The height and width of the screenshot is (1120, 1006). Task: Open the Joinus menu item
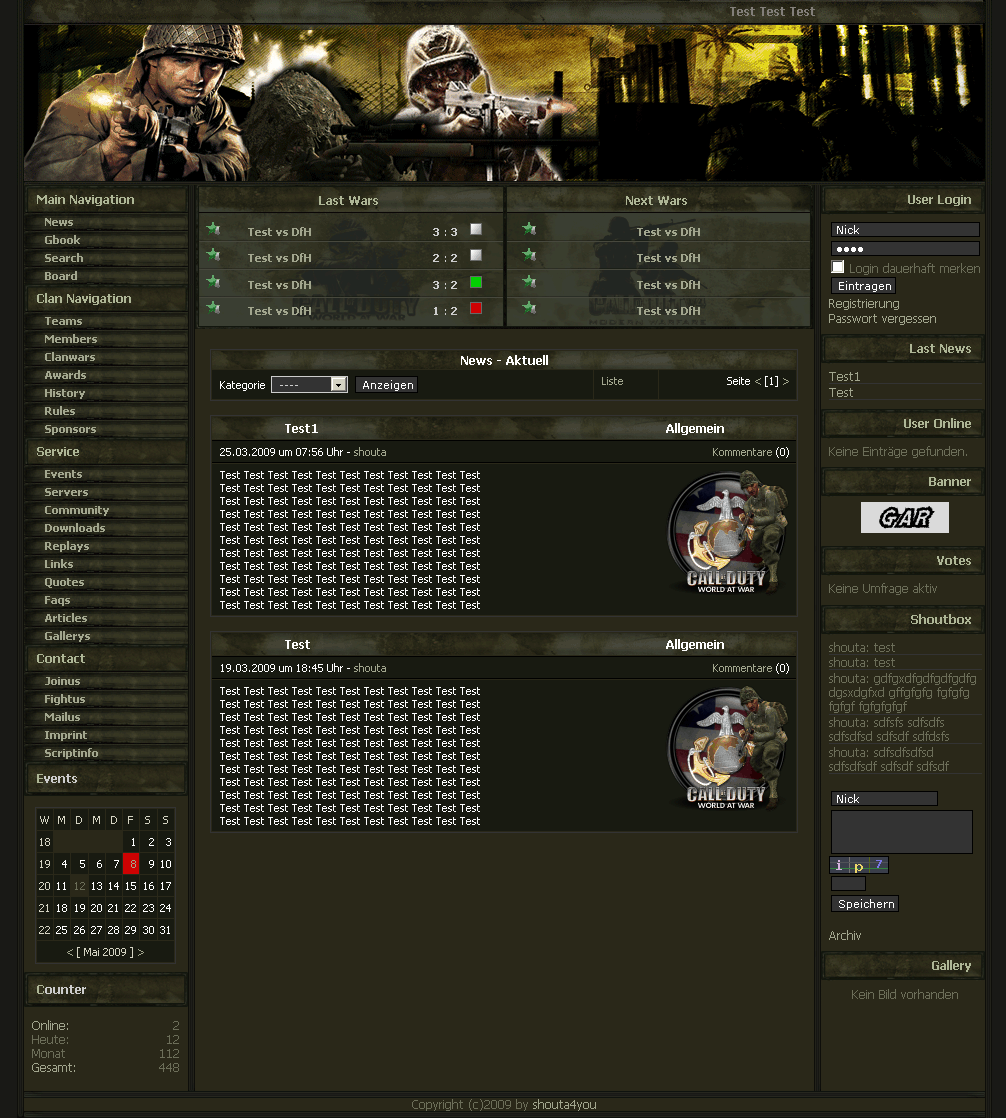pos(62,681)
